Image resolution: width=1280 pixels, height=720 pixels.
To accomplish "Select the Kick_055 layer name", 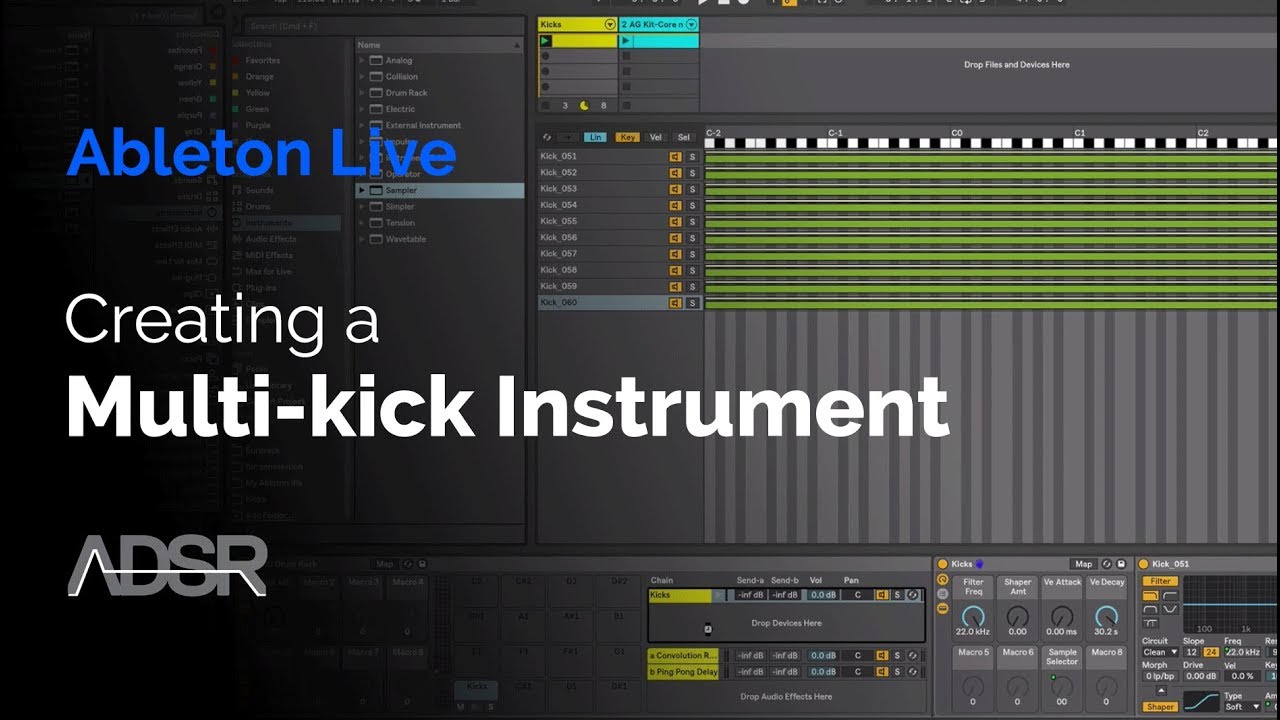I will pos(558,221).
